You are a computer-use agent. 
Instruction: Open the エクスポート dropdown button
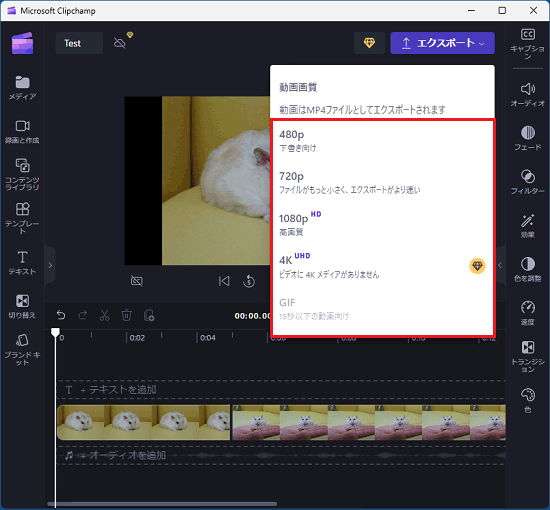tap(443, 43)
